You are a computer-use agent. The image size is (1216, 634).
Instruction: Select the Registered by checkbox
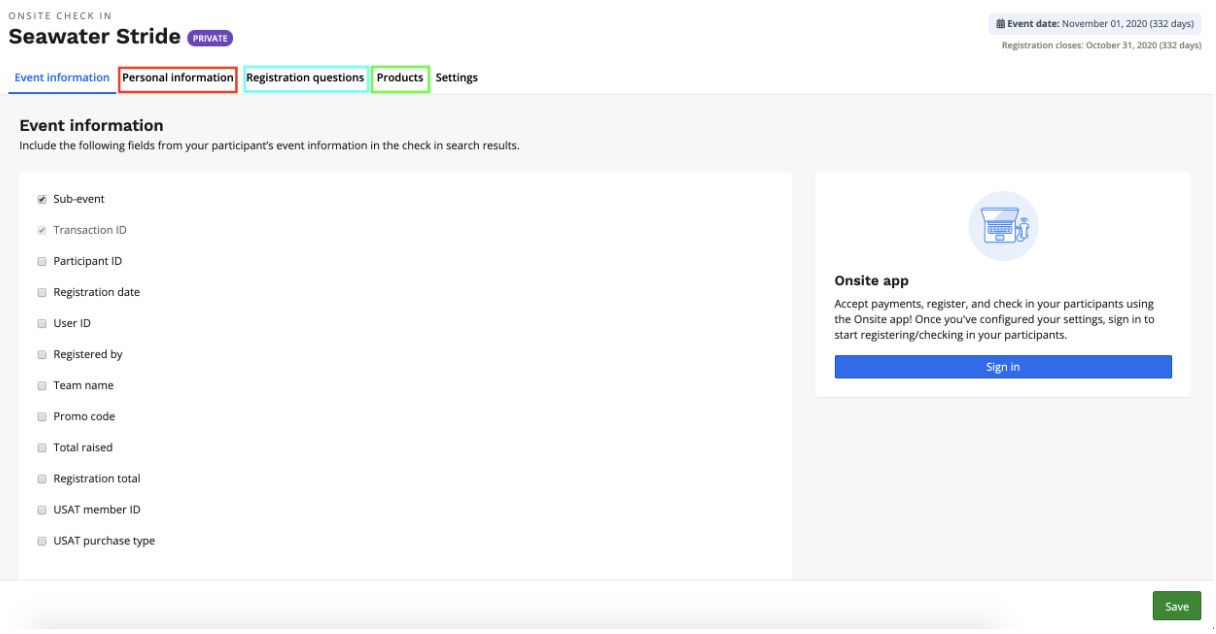point(42,355)
